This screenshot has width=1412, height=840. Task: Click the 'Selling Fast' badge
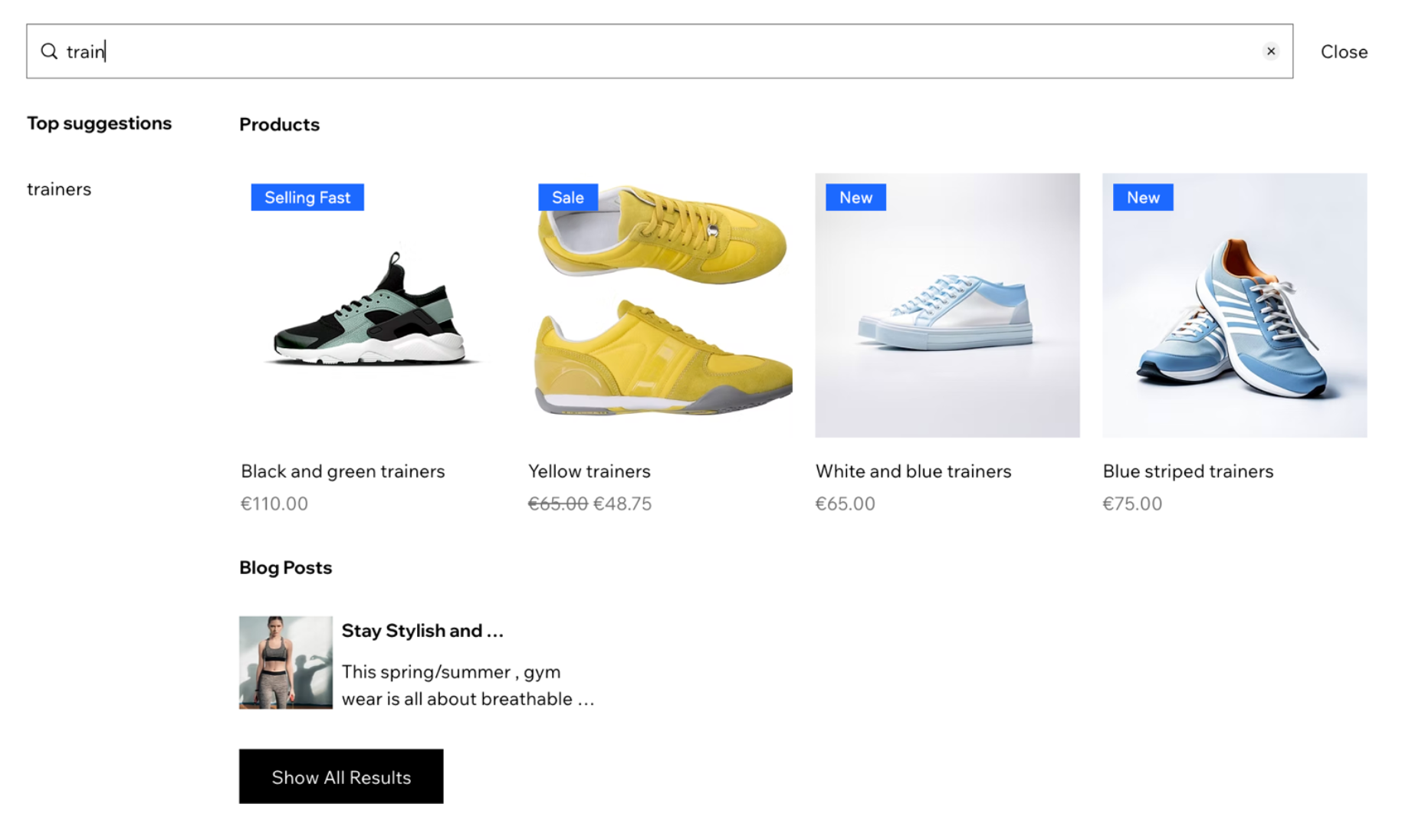(307, 198)
